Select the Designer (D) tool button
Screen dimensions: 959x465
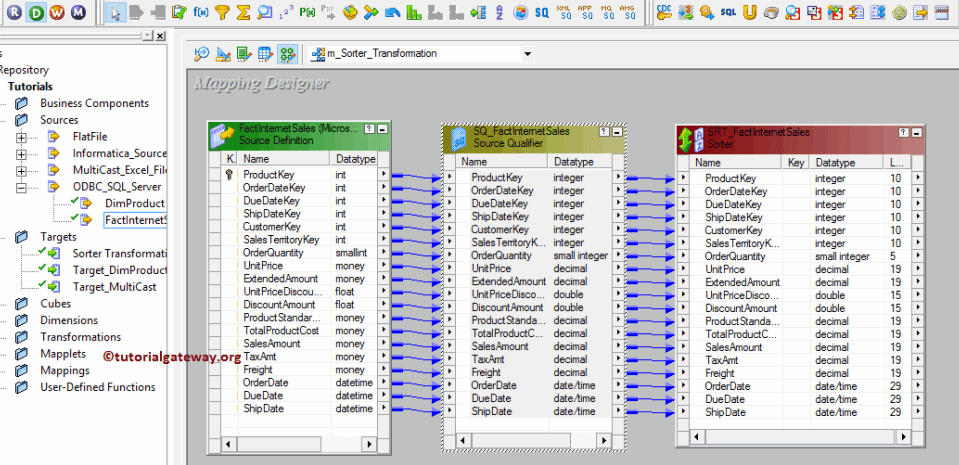(36, 12)
